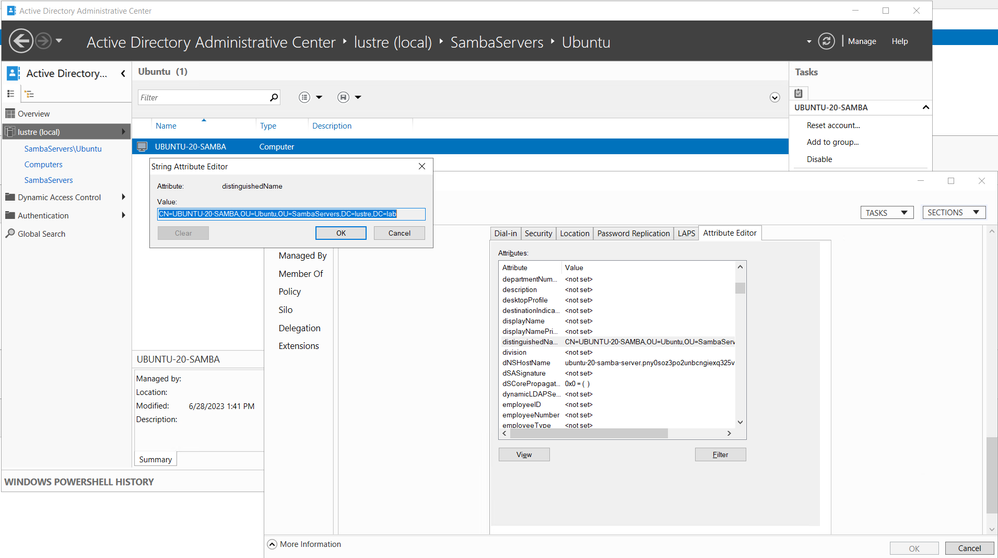Open the SECTIONS dropdown

click(955, 213)
